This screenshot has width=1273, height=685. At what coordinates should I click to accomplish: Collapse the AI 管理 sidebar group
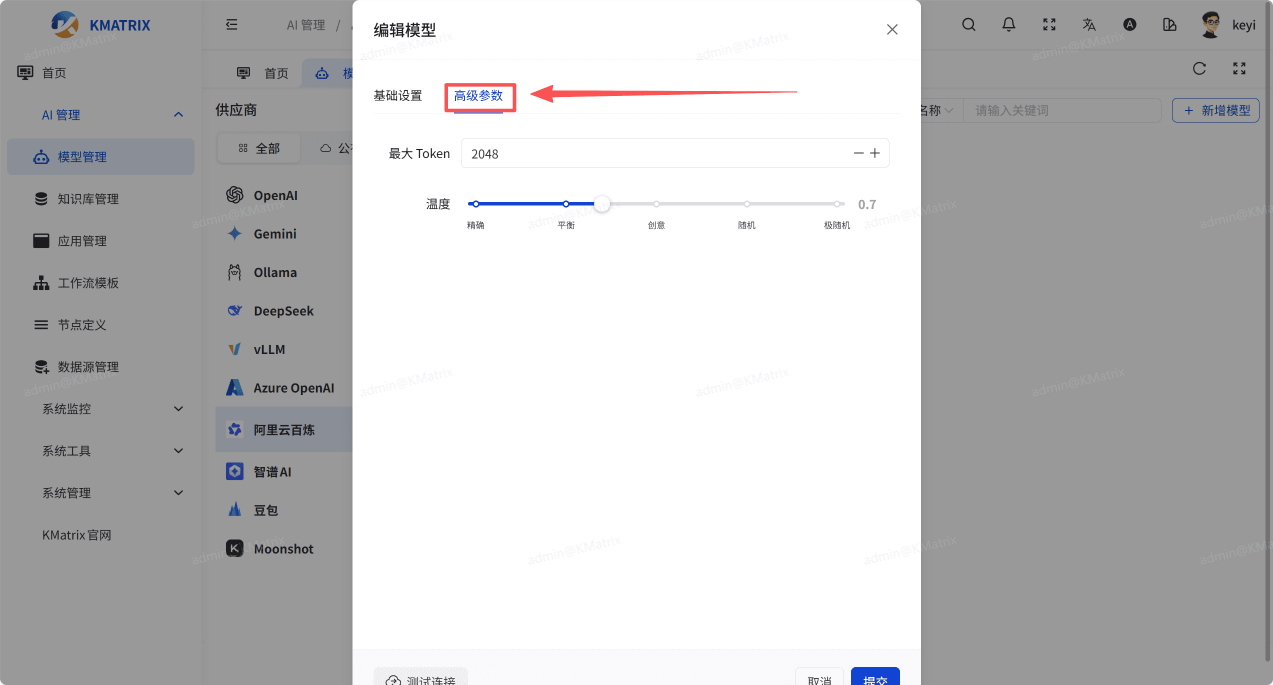point(178,115)
